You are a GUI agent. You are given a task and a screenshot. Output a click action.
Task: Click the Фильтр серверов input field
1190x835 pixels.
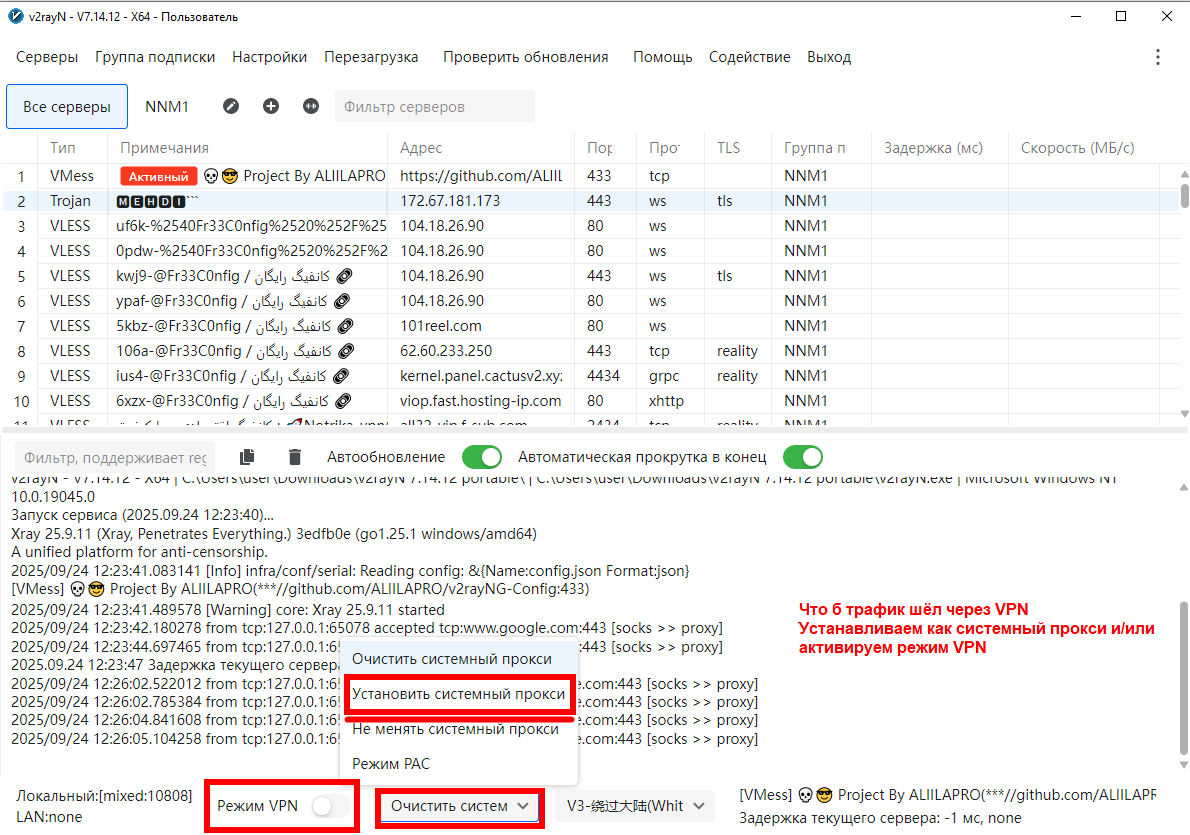(434, 106)
